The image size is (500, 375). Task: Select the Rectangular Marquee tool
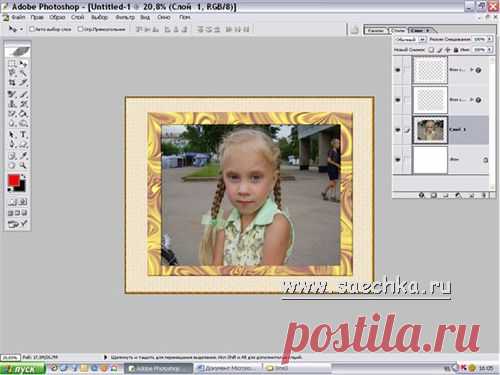click(x=12, y=63)
